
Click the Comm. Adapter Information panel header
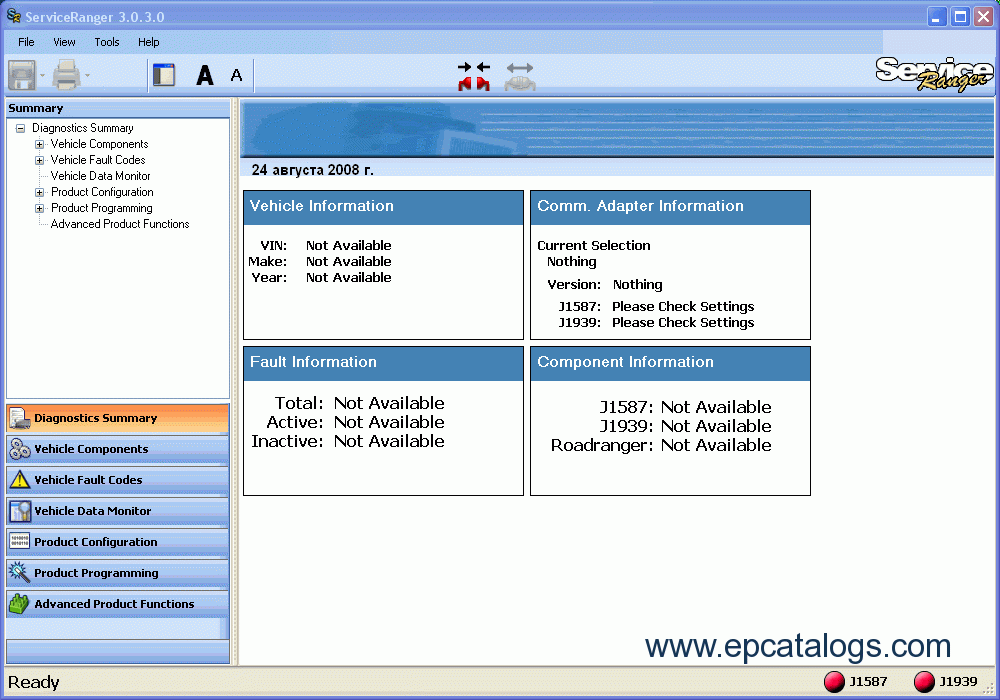click(670, 207)
